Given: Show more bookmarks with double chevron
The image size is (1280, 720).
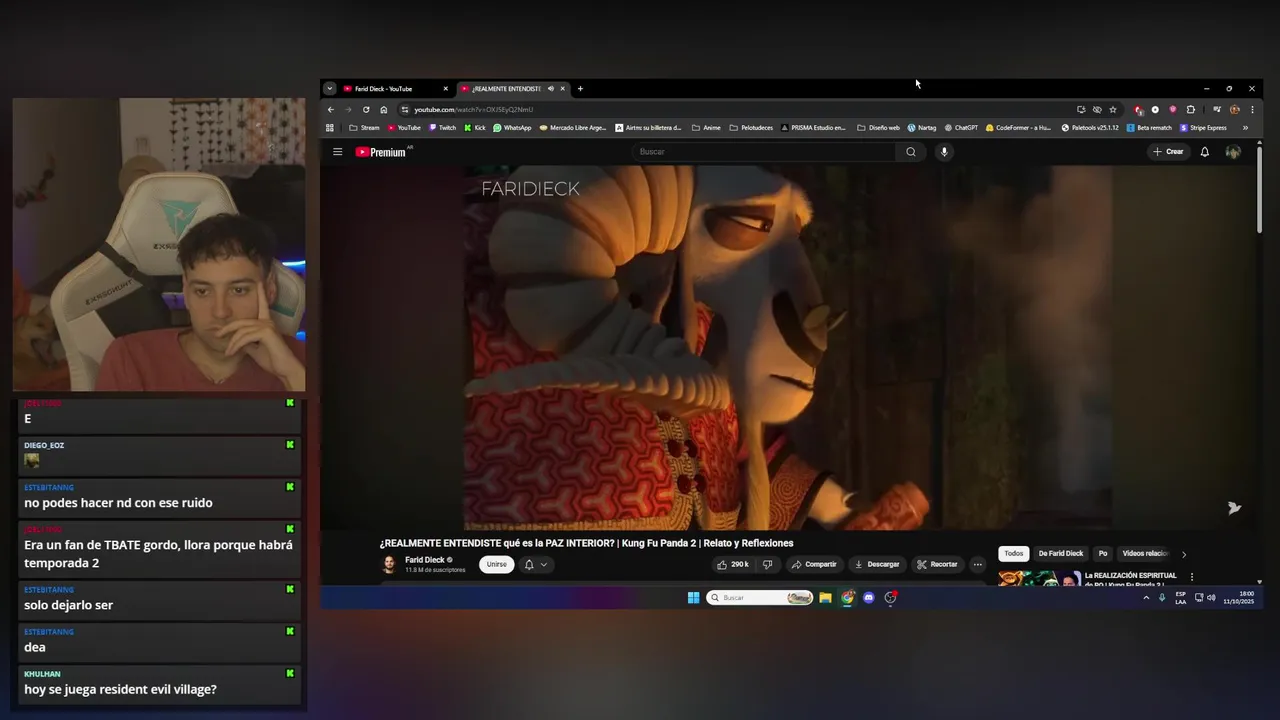Looking at the screenshot, I should pyautogui.click(x=1245, y=128).
